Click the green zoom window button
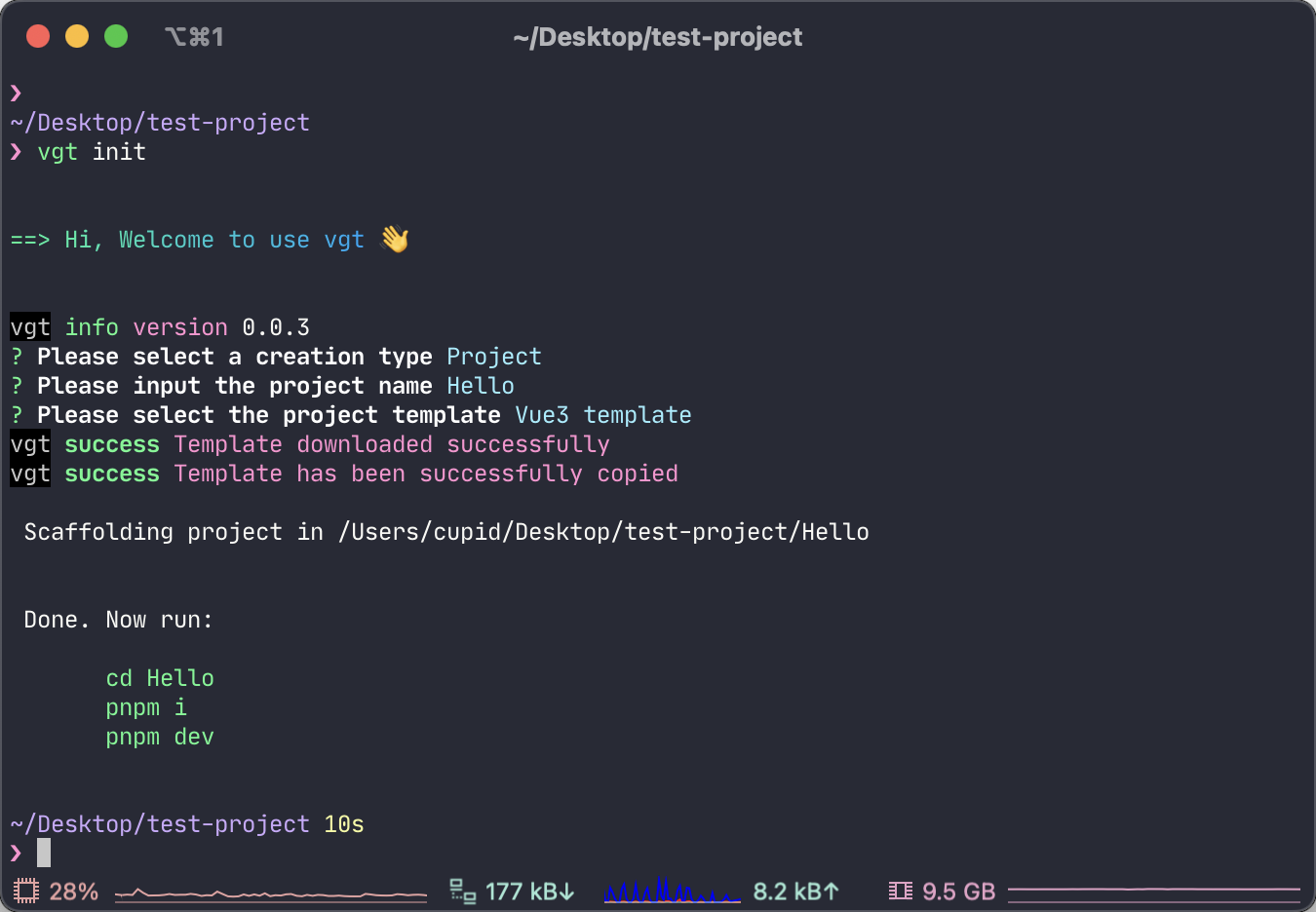Viewport: 1316px width, 912px height. tap(116, 37)
